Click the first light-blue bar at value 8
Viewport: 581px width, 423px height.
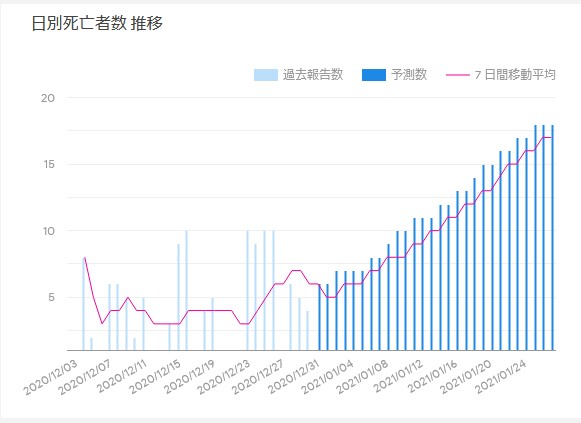pos(84,304)
